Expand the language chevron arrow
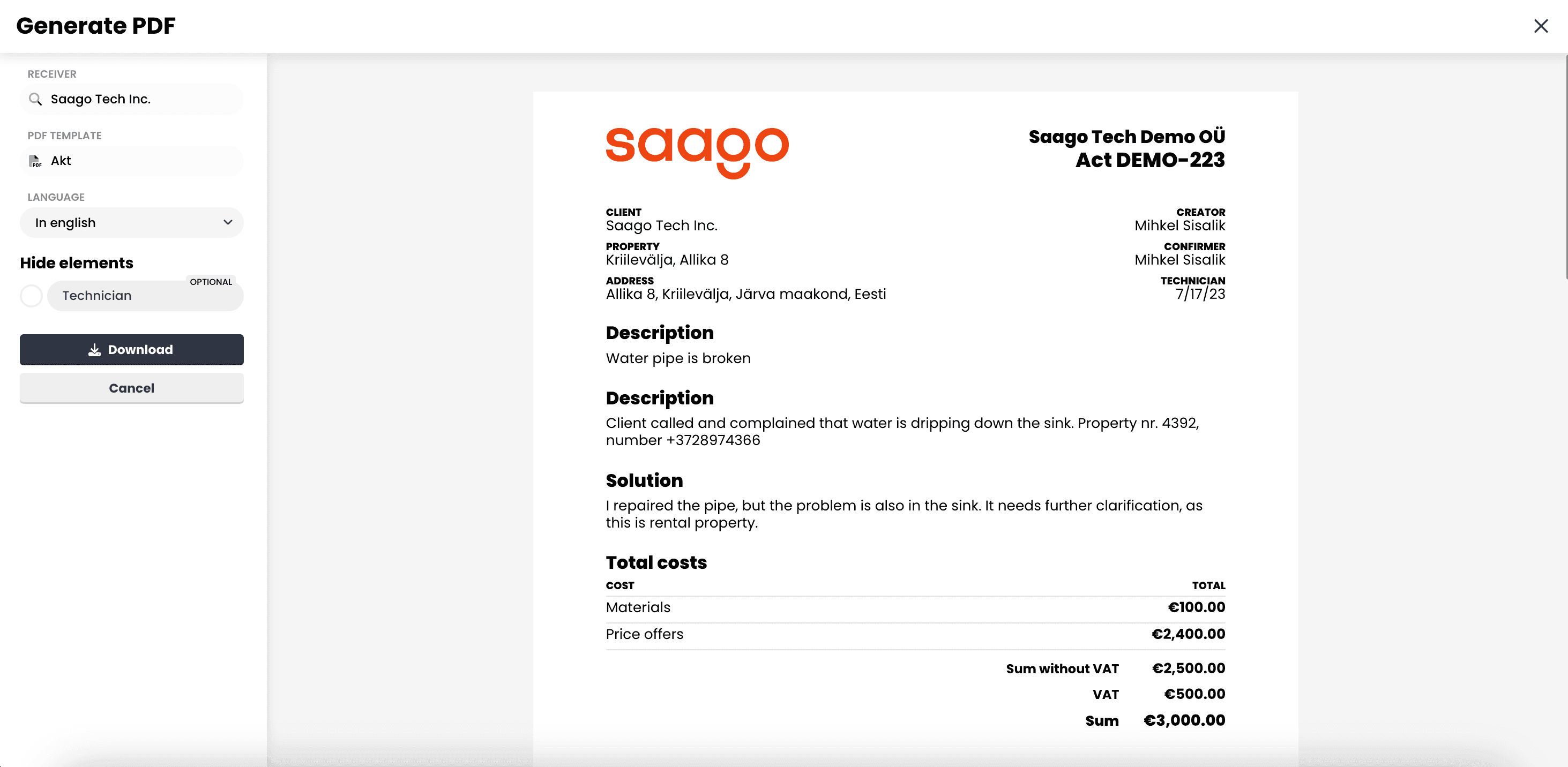Viewport: 1568px width, 767px height. pyautogui.click(x=228, y=223)
